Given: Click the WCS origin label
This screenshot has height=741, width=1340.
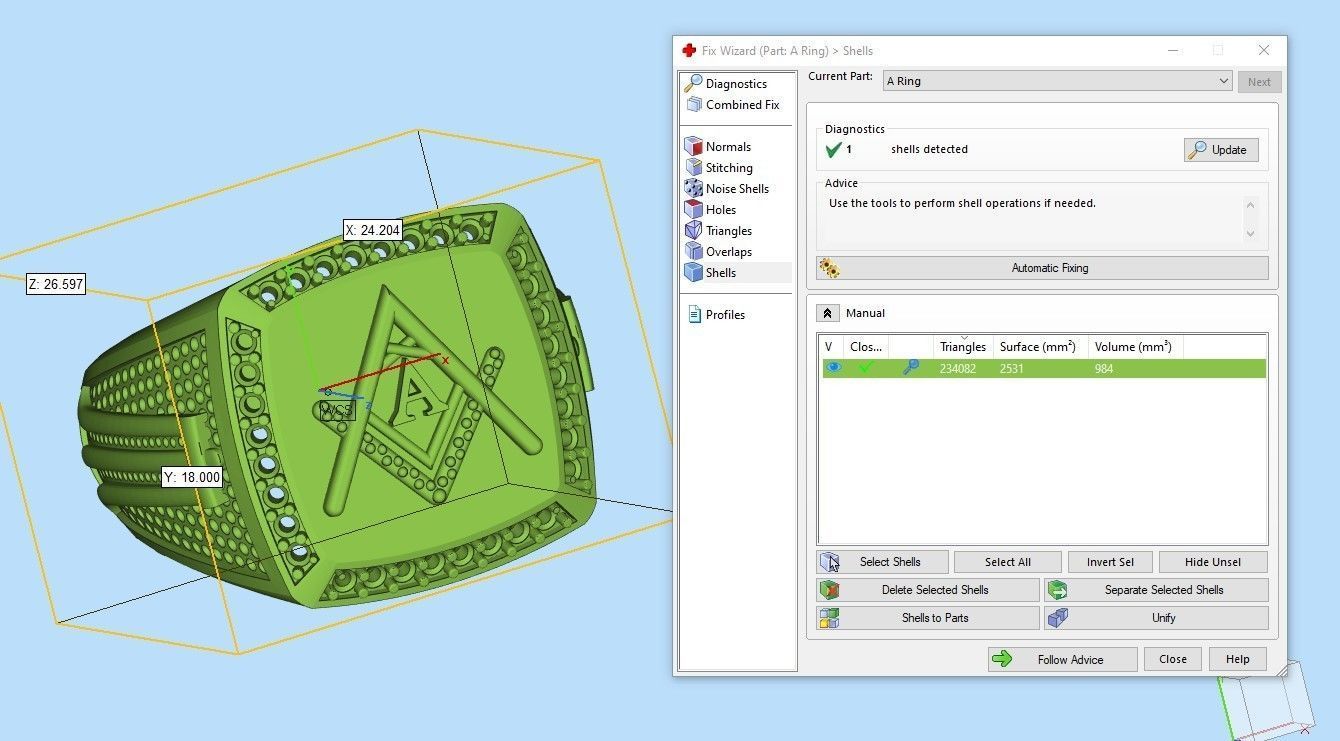Looking at the screenshot, I should coord(337,411).
